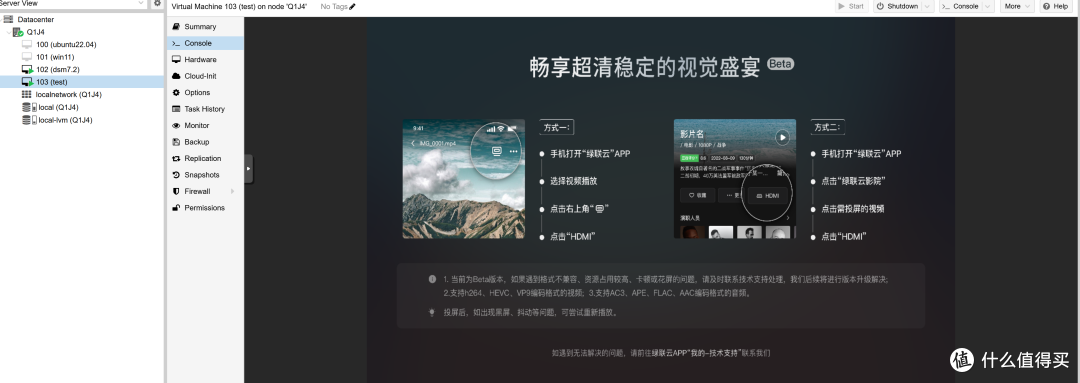Click the cast icon in the first phone thumbnail

(x=497, y=151)
